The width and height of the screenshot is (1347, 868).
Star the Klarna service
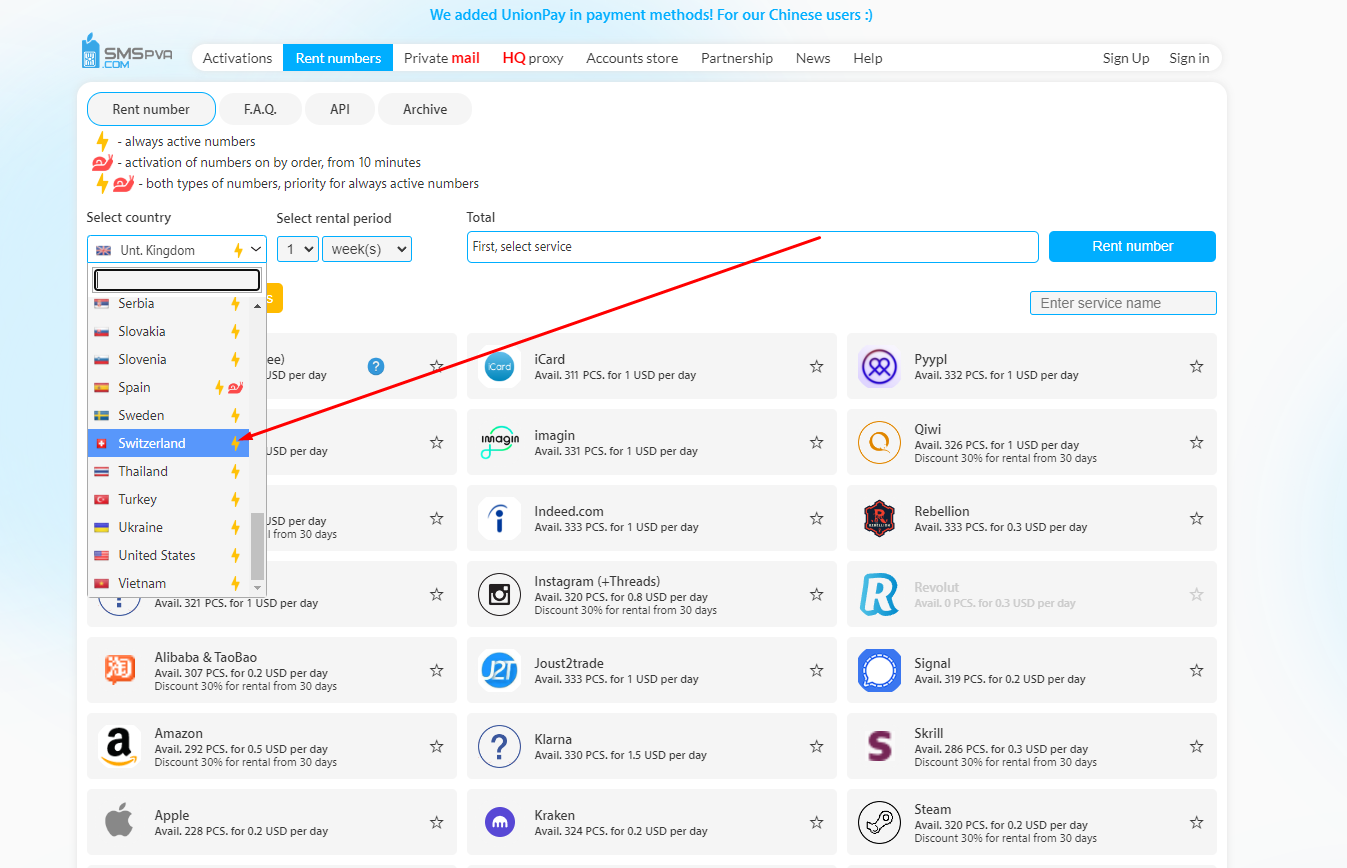(x=817, y=747)
